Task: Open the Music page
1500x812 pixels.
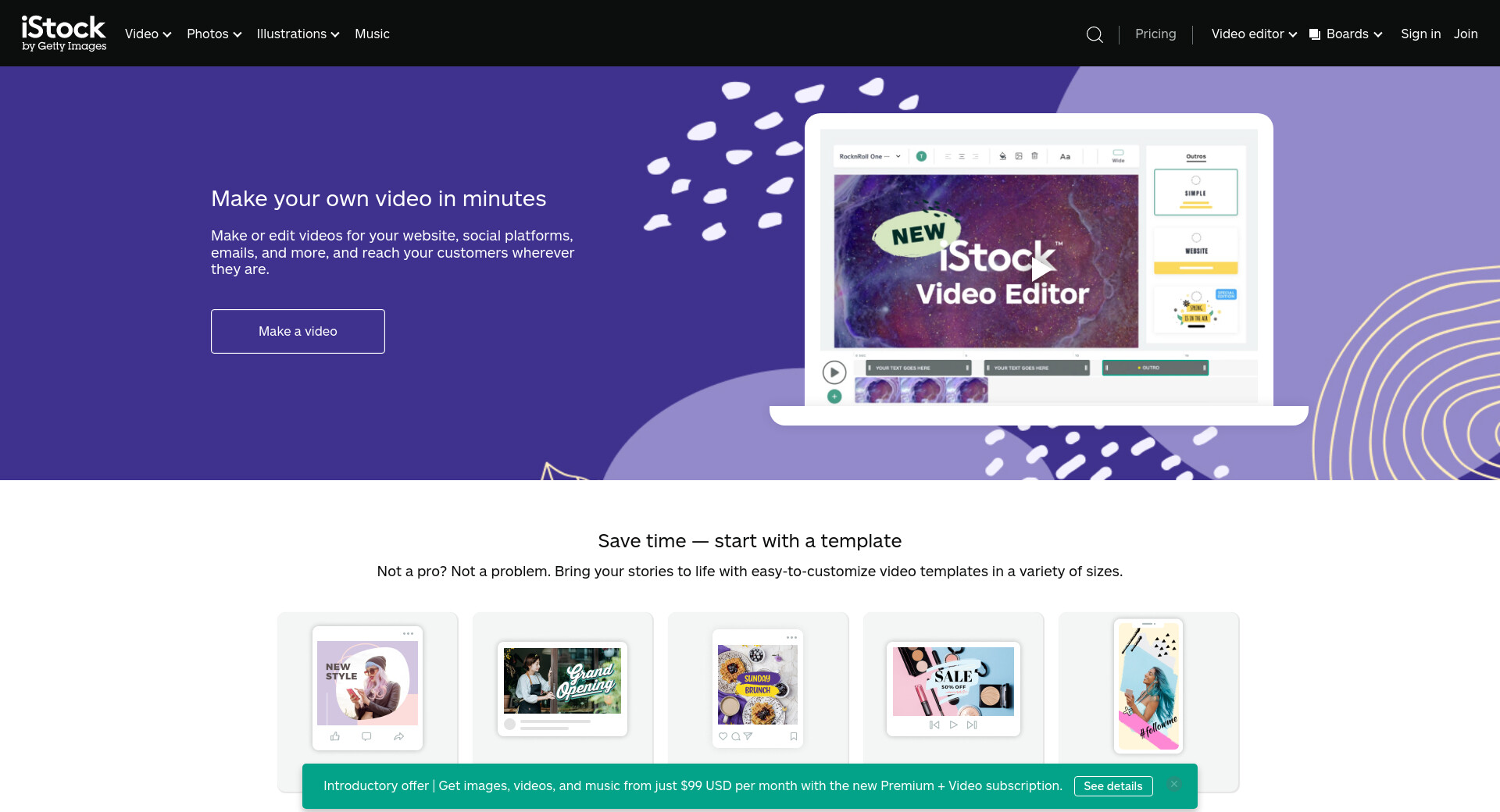Action: click(x=372, y=34)
